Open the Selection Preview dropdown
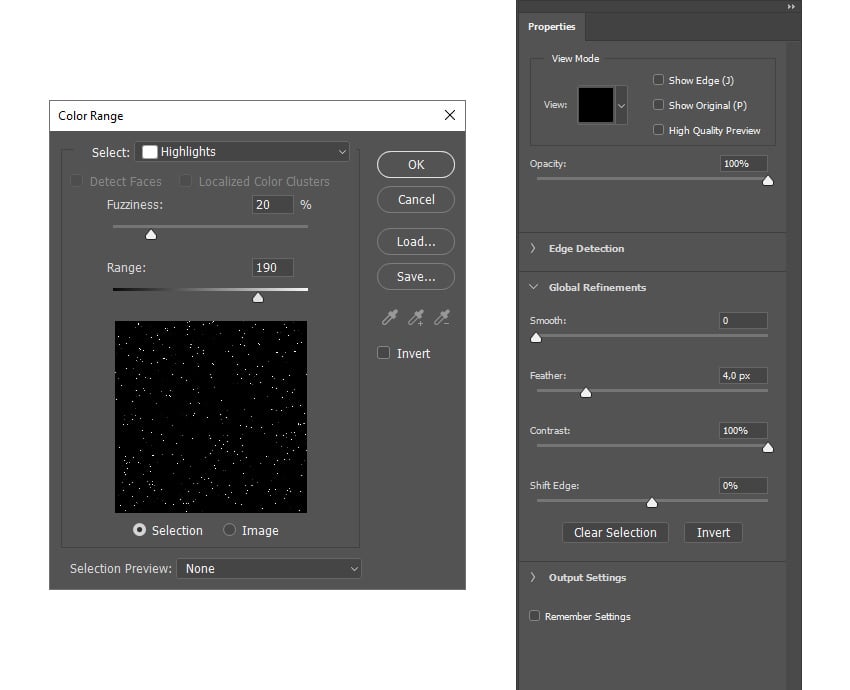This screenshot has height=690, width=850. 268,569
